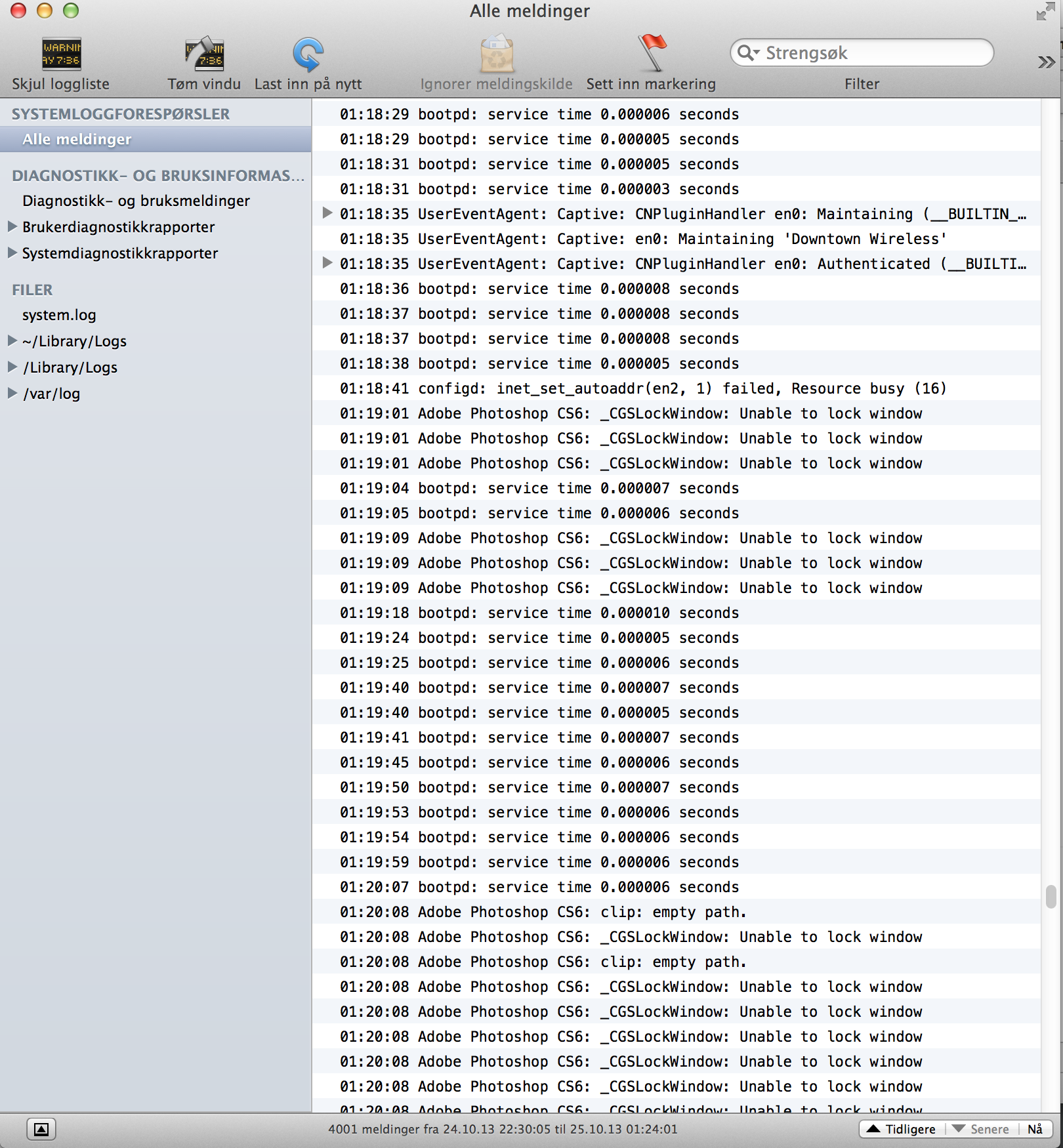
Task: Select 01:18:31 bootpd 0.000003 seconds line
Action: point(677,189)
